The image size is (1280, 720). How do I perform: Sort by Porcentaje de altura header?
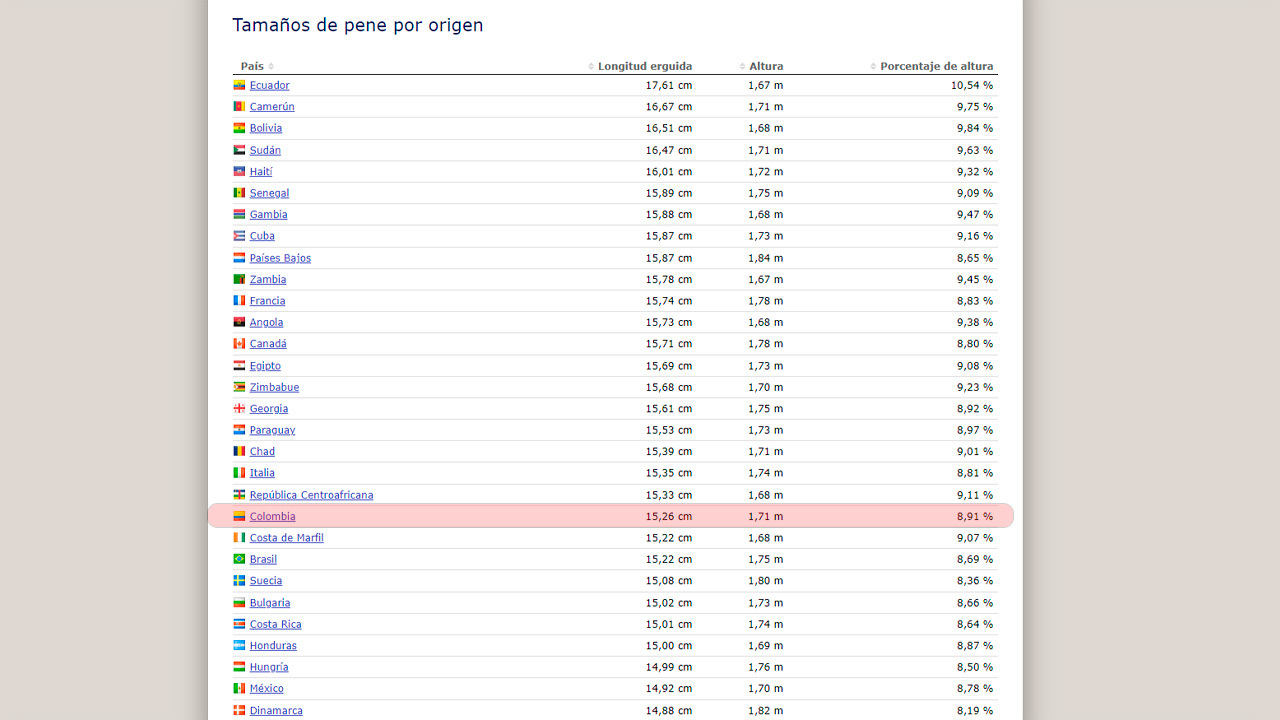[x=932, y=66]
